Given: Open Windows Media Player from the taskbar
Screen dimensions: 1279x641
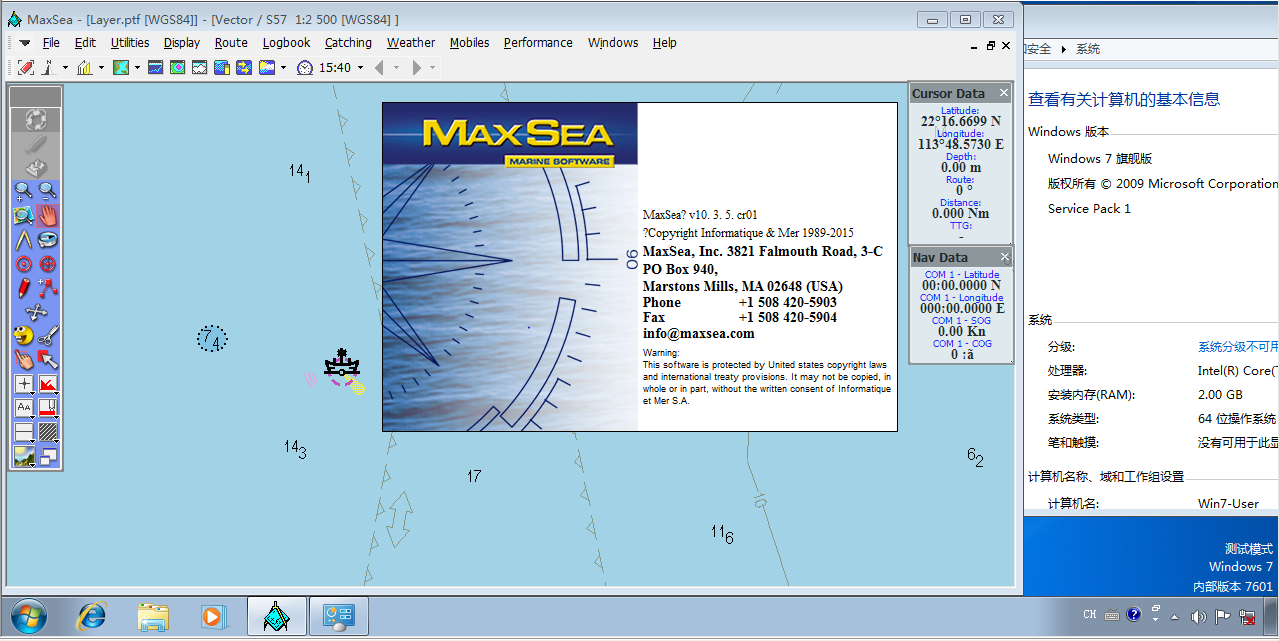Looking at the screenshot, I should coord(213,616).
